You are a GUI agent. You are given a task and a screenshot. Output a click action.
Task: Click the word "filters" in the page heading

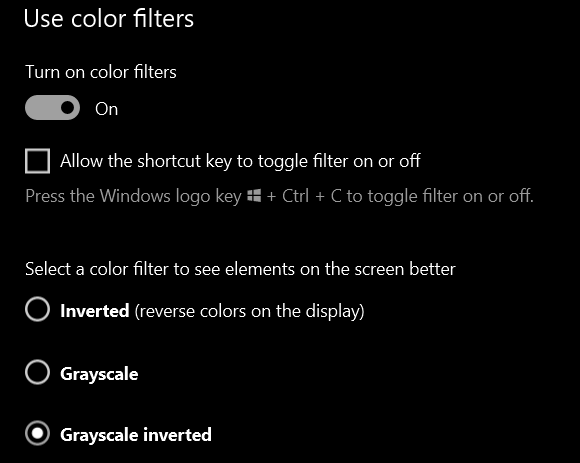(163, 18)
